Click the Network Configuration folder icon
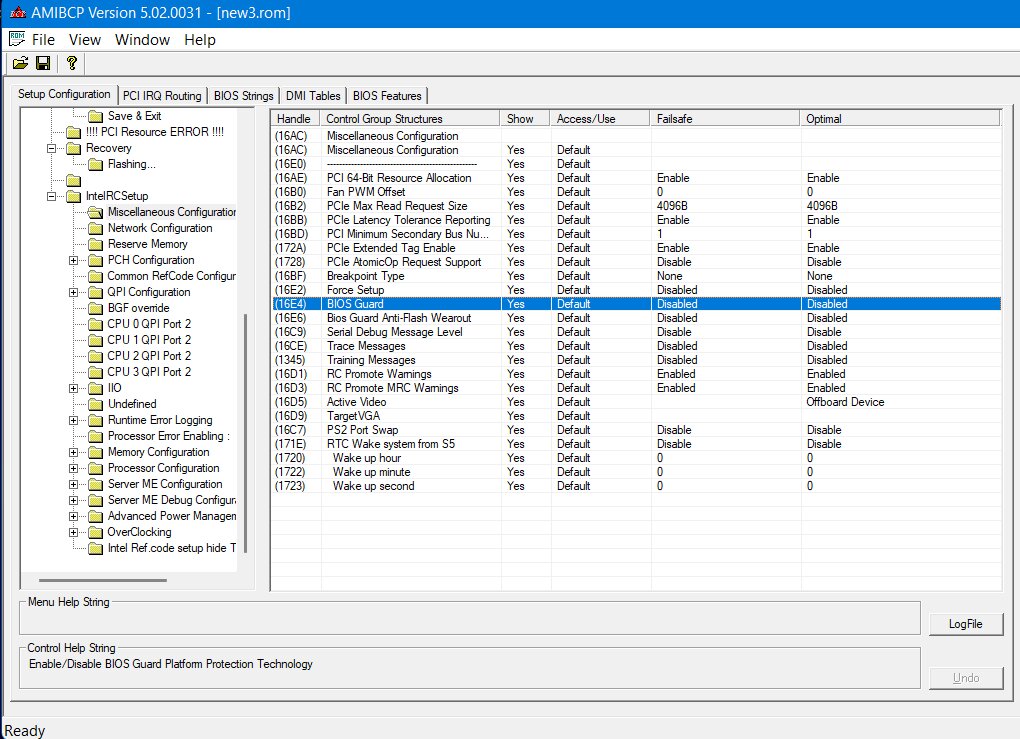Viewport: 1020px width, 739px height. tap(96, 228)
